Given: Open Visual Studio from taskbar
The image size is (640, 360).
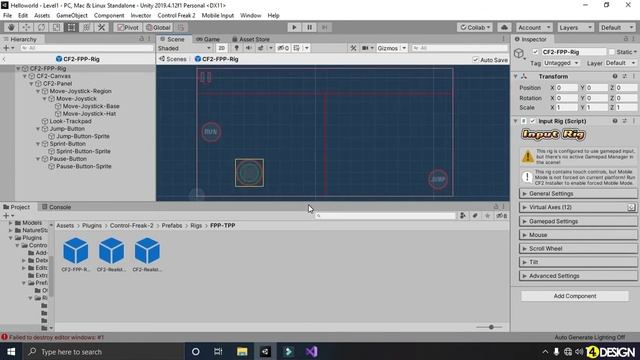Looking at the screenshot, I should [311, 351].
